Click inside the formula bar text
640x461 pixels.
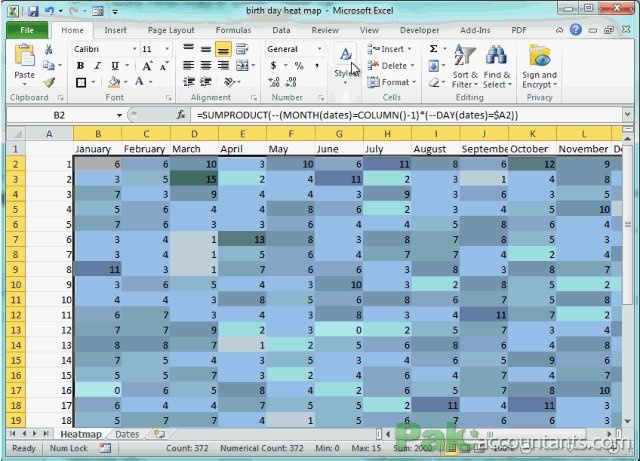point(357,115)
